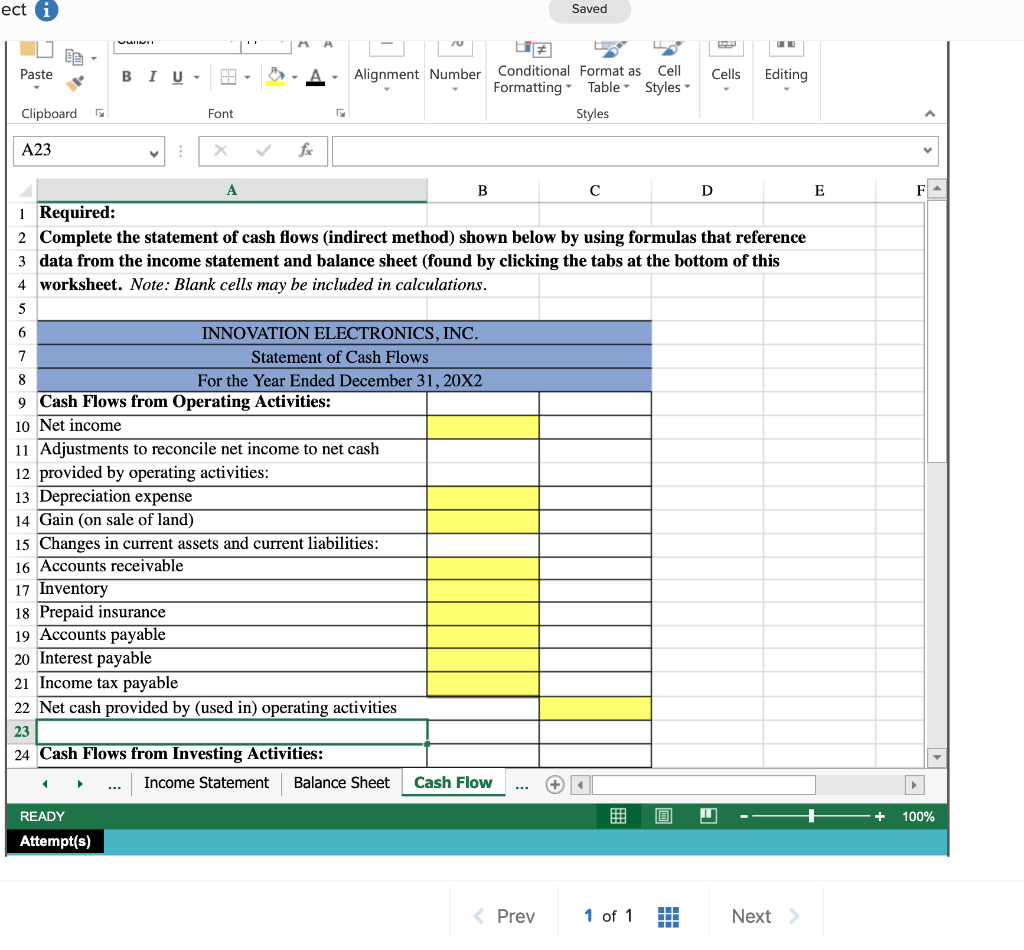Switch to Normal view icon
The width and height of the screenshot is (1024, 950).
[618, 816]
